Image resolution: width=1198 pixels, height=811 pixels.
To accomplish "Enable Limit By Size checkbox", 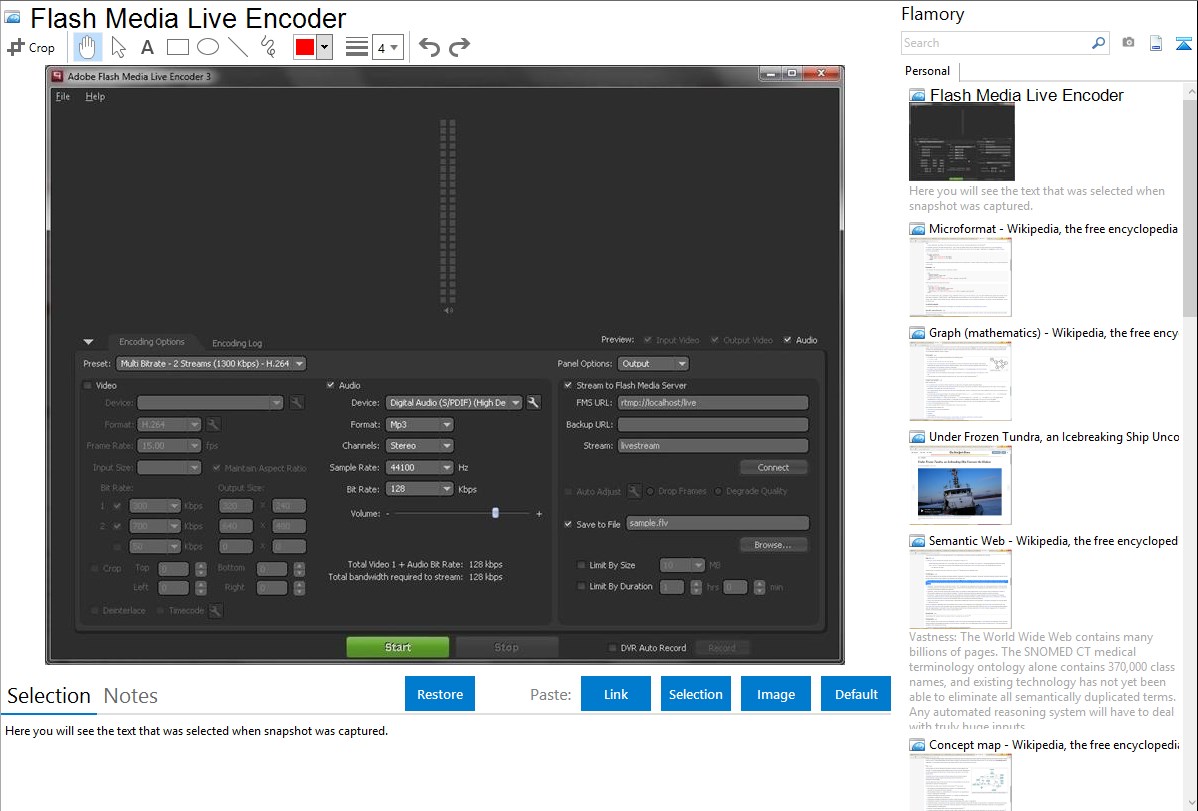I will coord(581,565).
